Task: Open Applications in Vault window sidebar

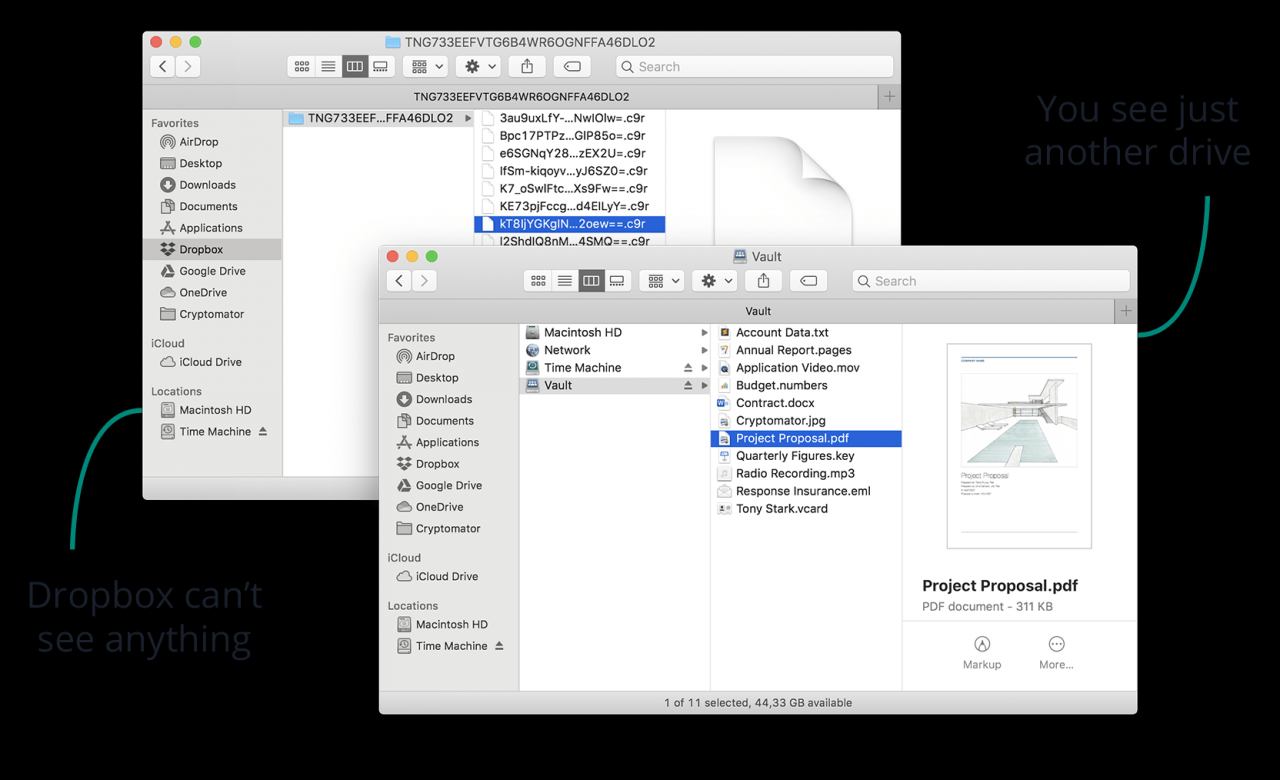Action: (x=449, y=442)
